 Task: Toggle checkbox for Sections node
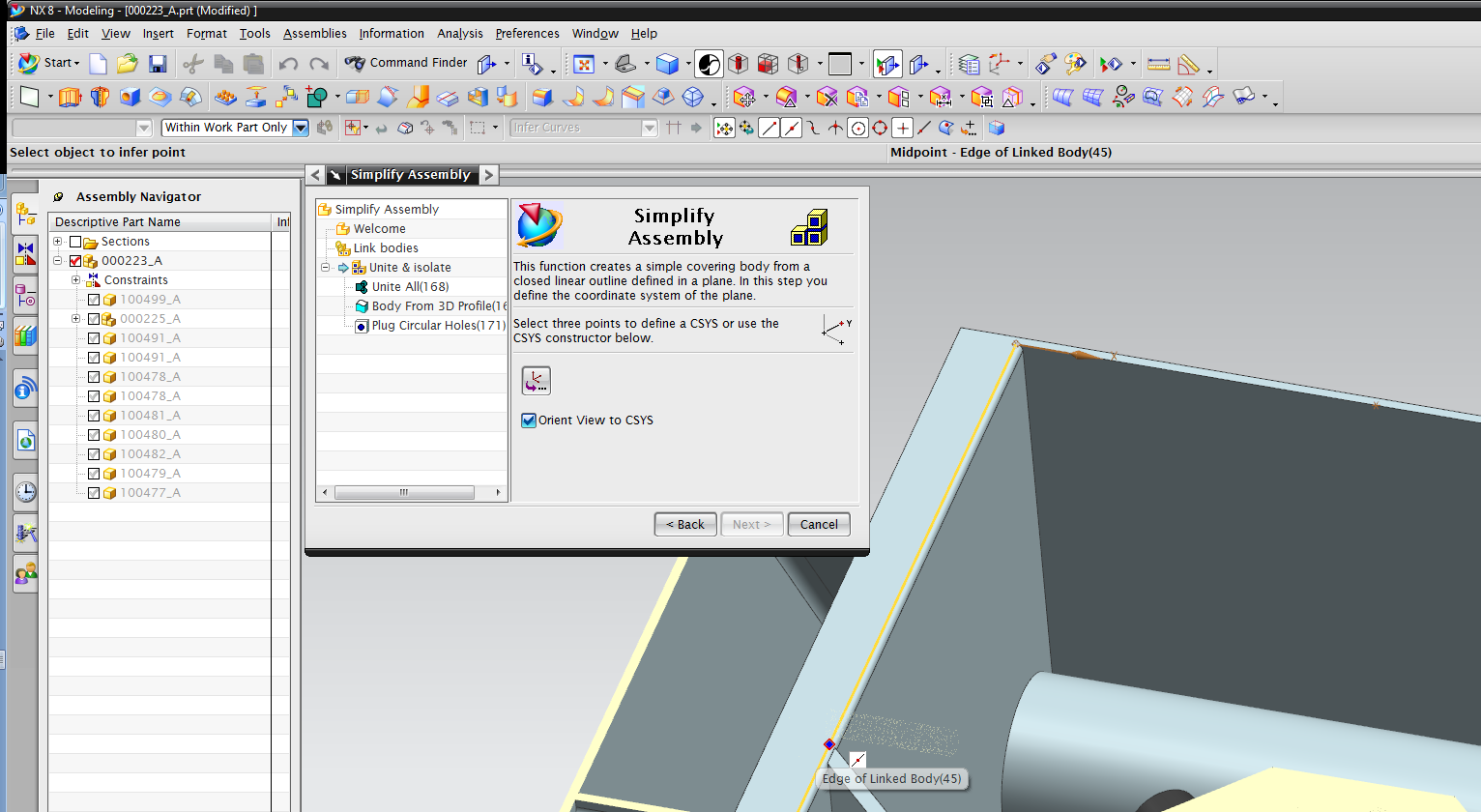pos(75,242)
